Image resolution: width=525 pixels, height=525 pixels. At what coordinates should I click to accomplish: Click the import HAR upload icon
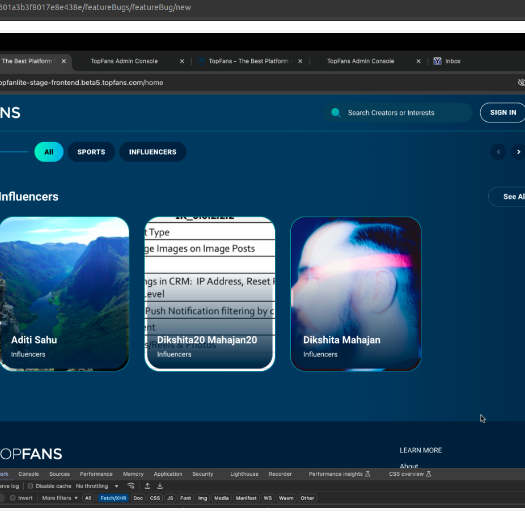click(x=147, y=486)
